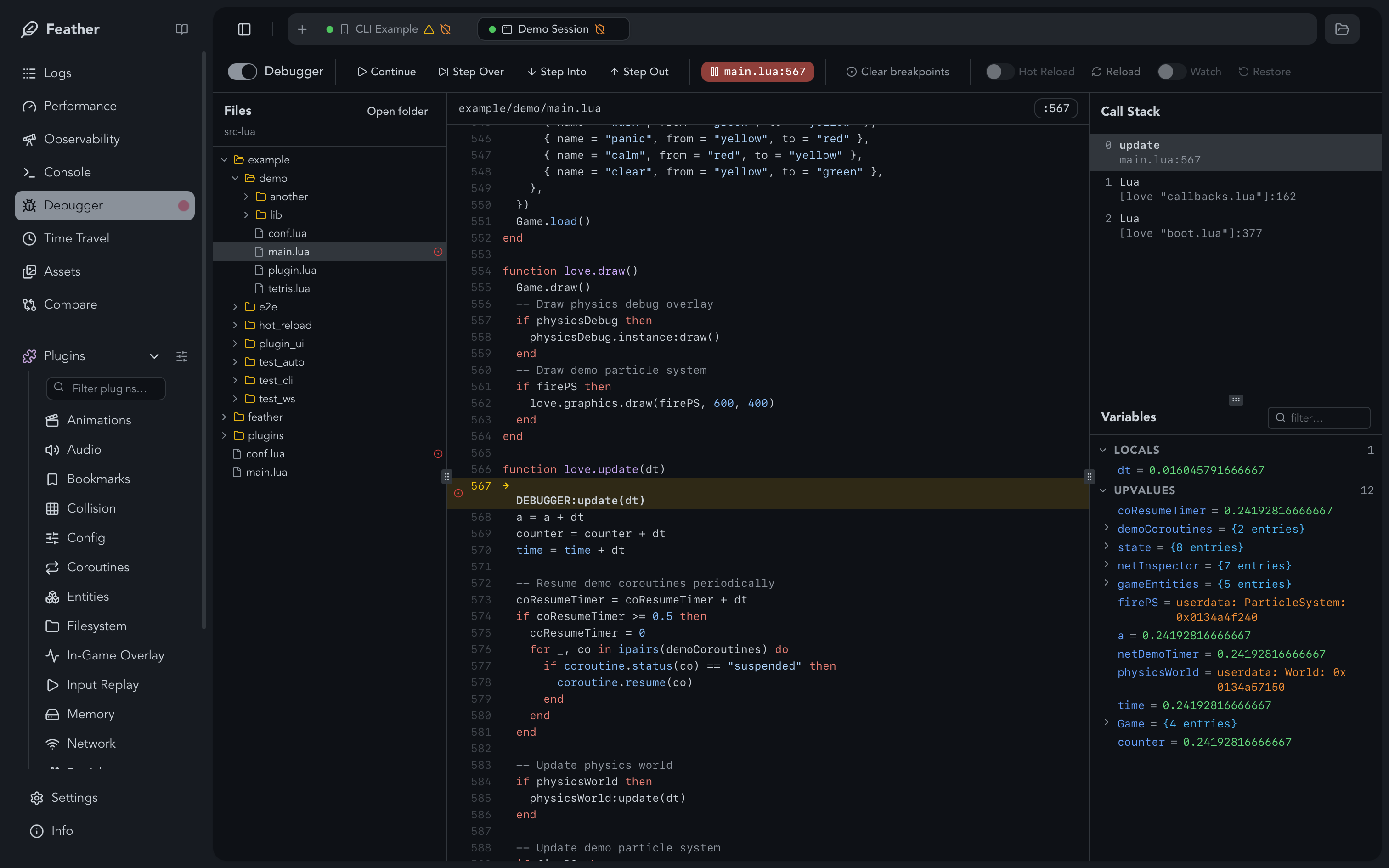Viewport: 1389px width, 868px height.
Task: Expand the demoCoroutines variable
Action: [x=1106, y=528]
